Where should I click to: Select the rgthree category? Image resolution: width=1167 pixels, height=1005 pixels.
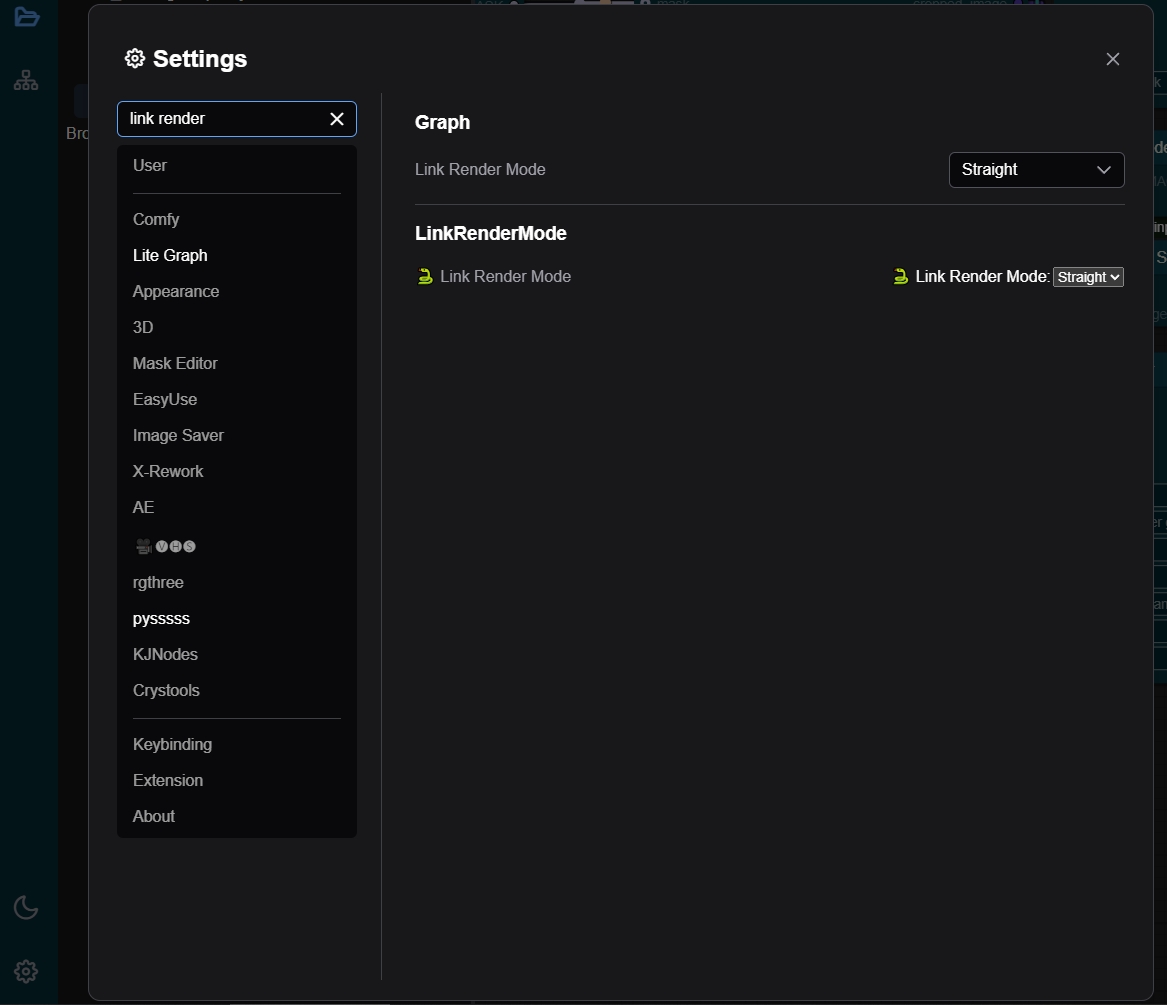(x=237, y=583)
